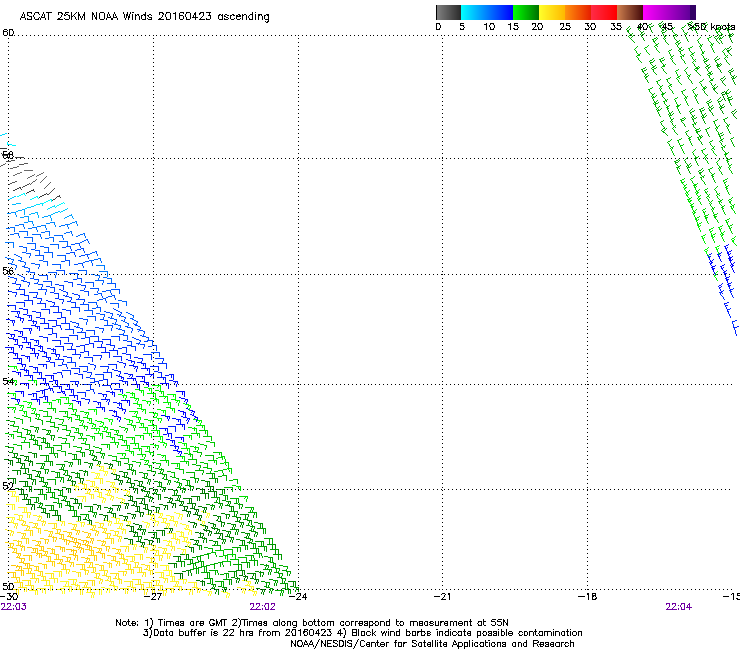This screenshot has width=740, height=650.
Task: Click the yellow segment of the color bar
Action: (x=552, y=12)
